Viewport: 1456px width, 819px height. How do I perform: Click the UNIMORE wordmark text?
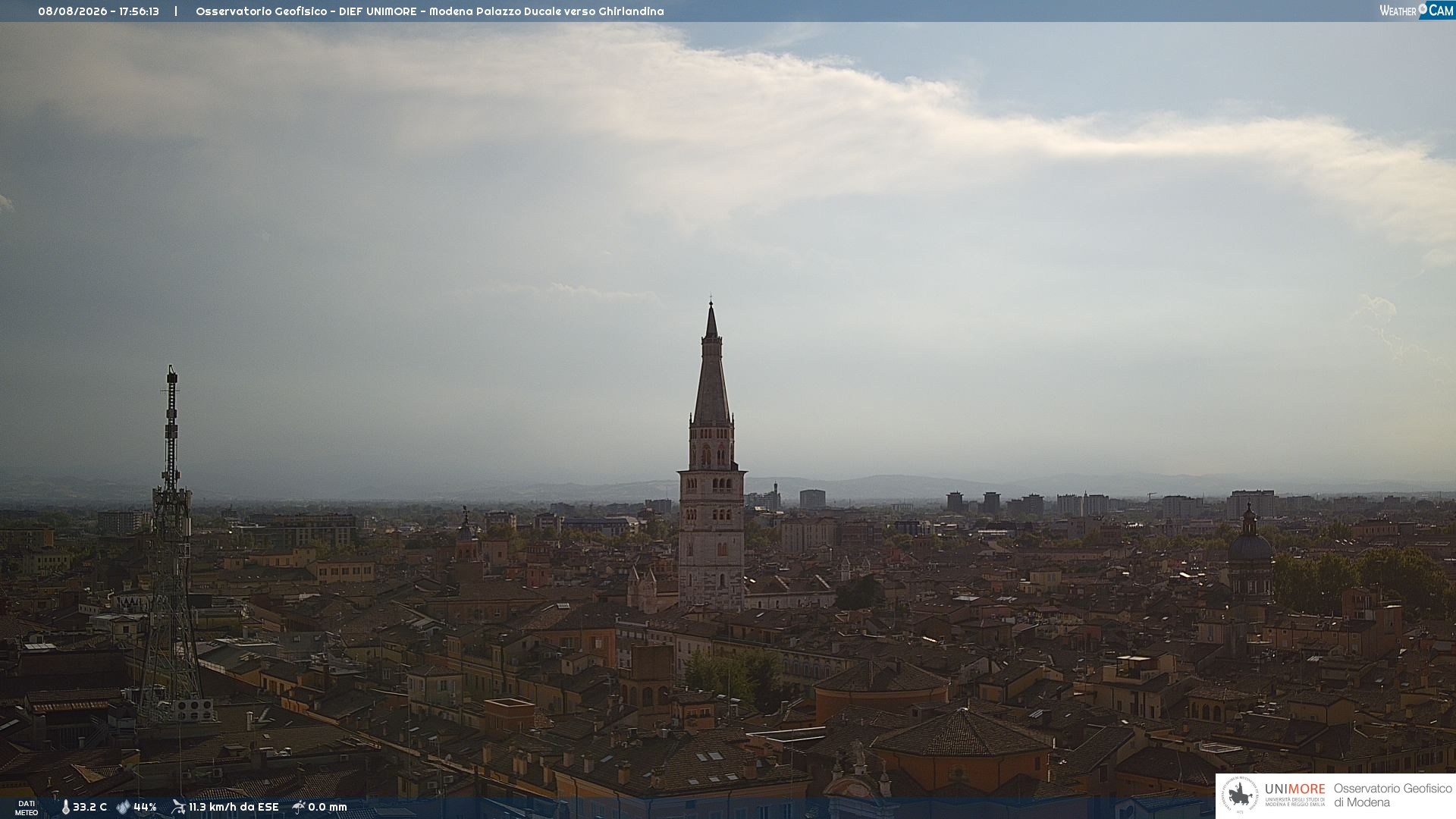1294,789
